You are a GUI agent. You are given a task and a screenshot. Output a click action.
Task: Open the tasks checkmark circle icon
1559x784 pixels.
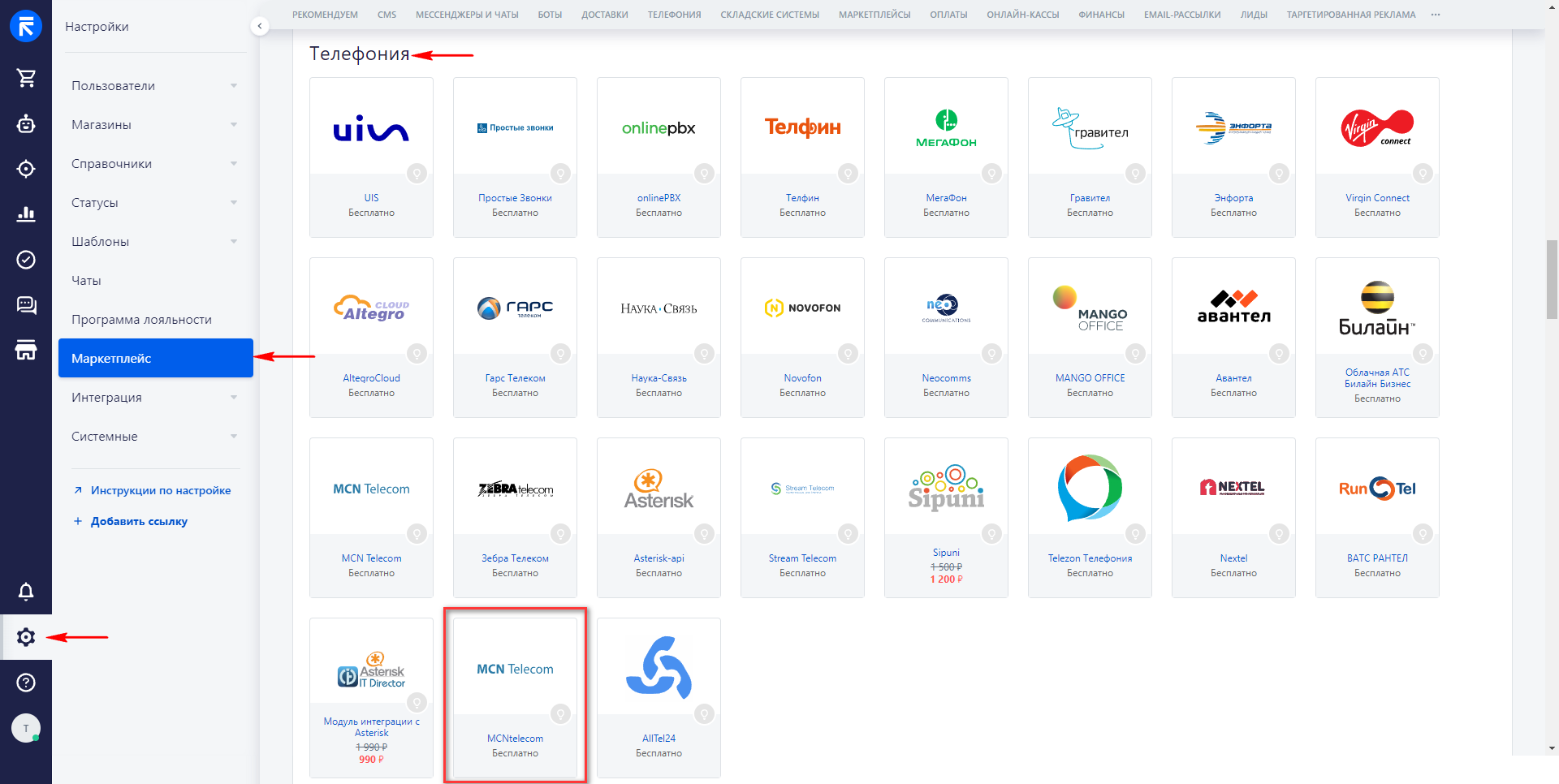26,260
